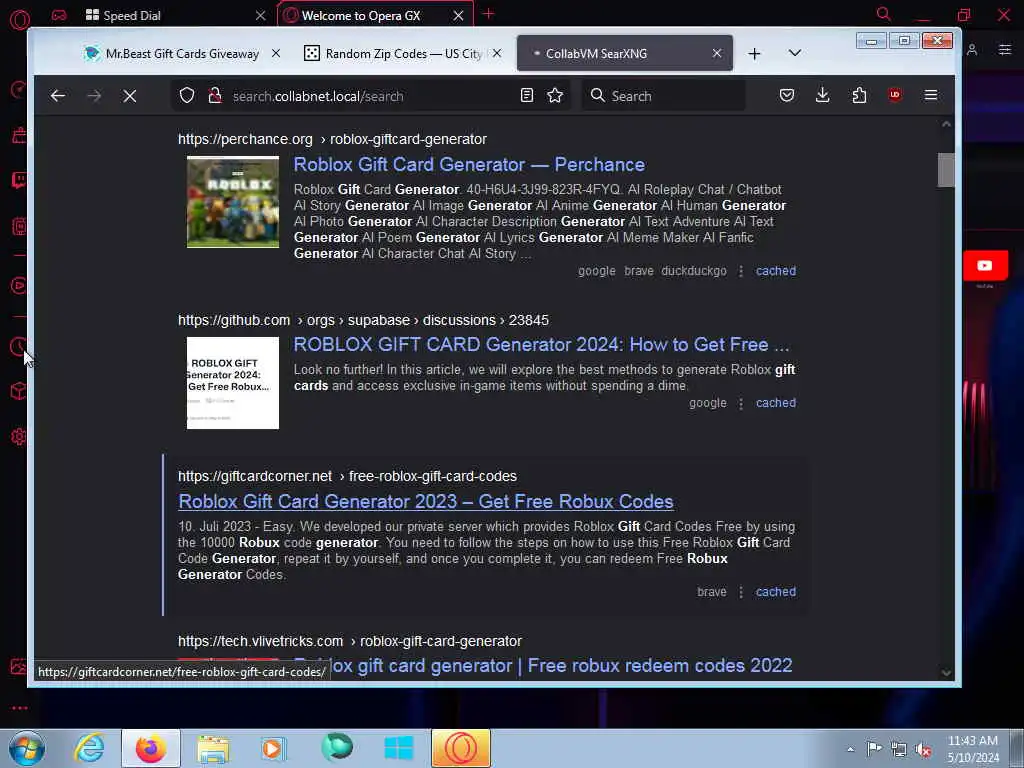Open Opera GX main menu logo

tap(20, 20)
